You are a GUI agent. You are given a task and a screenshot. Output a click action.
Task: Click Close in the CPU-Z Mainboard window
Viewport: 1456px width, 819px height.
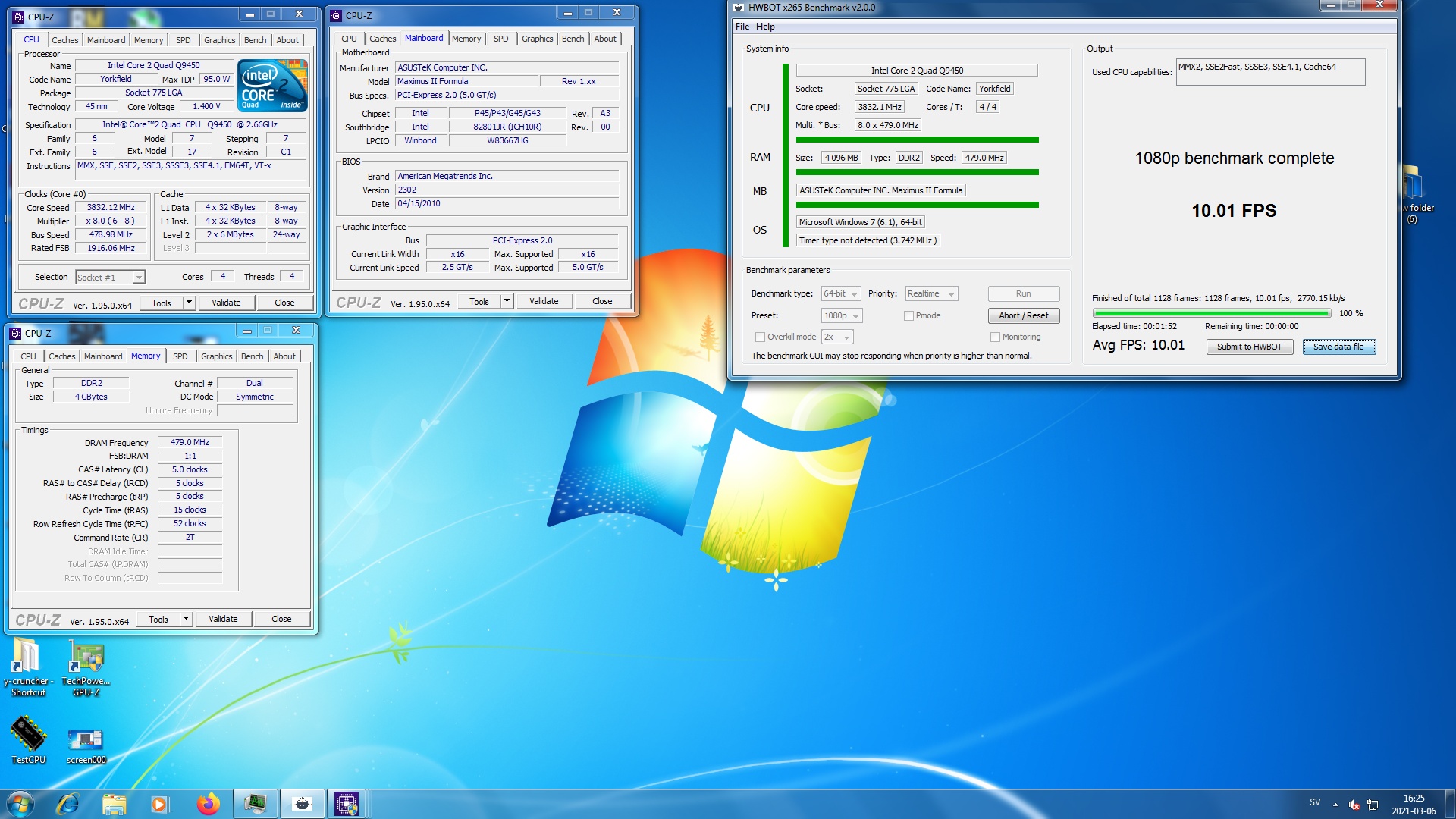coord(602,301)
